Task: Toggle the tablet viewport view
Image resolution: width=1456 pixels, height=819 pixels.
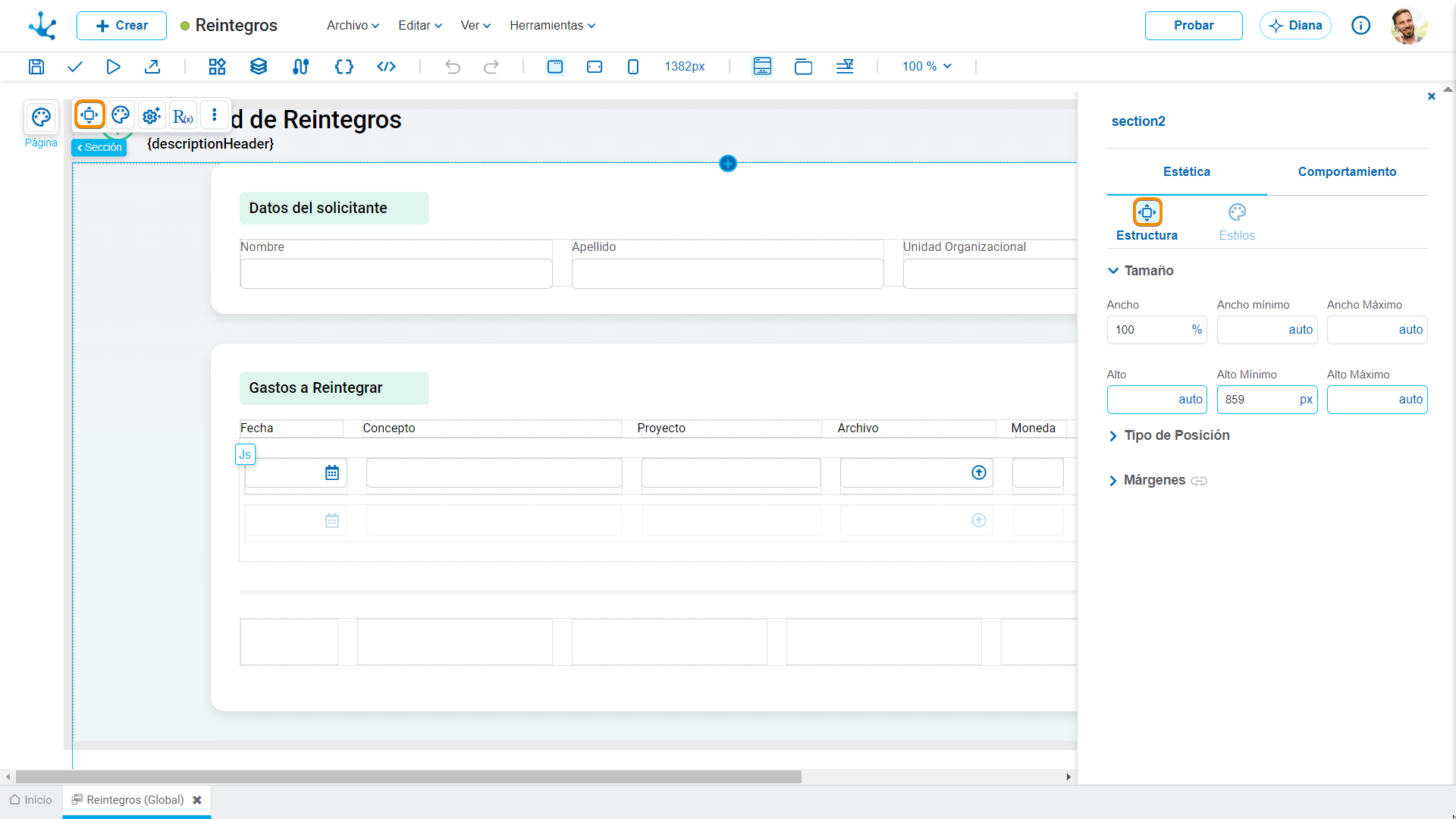Action: [x=595, y=67]
